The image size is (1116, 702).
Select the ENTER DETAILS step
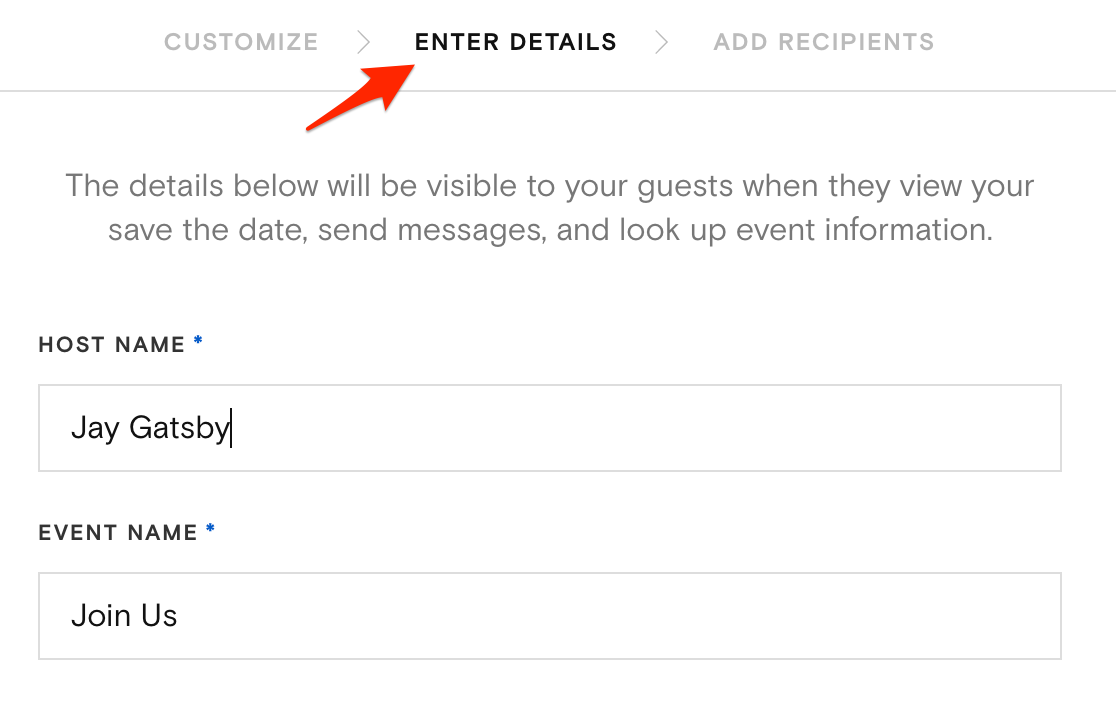pyautogui.click(x=515, y=42)
